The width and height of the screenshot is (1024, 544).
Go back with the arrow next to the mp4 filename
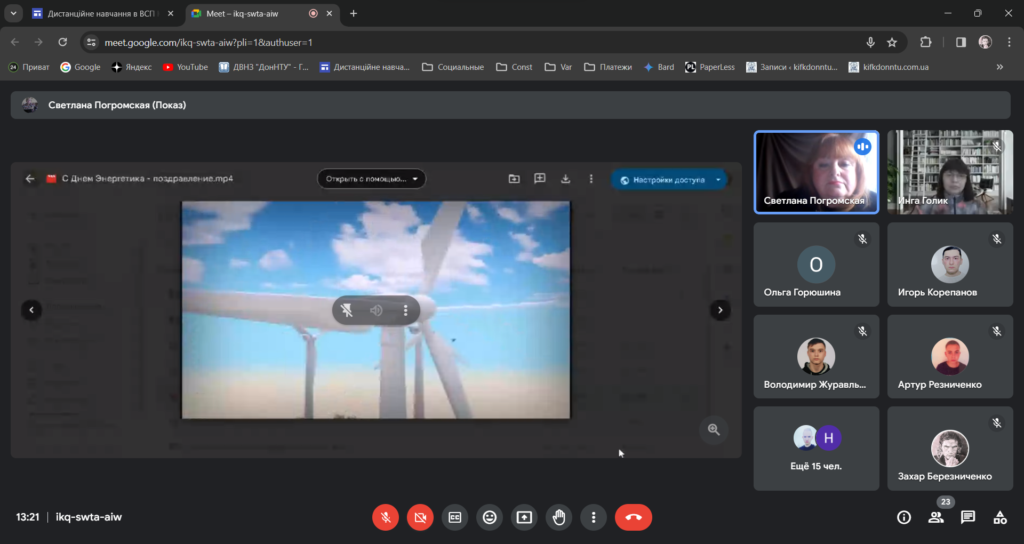point(30,178)
